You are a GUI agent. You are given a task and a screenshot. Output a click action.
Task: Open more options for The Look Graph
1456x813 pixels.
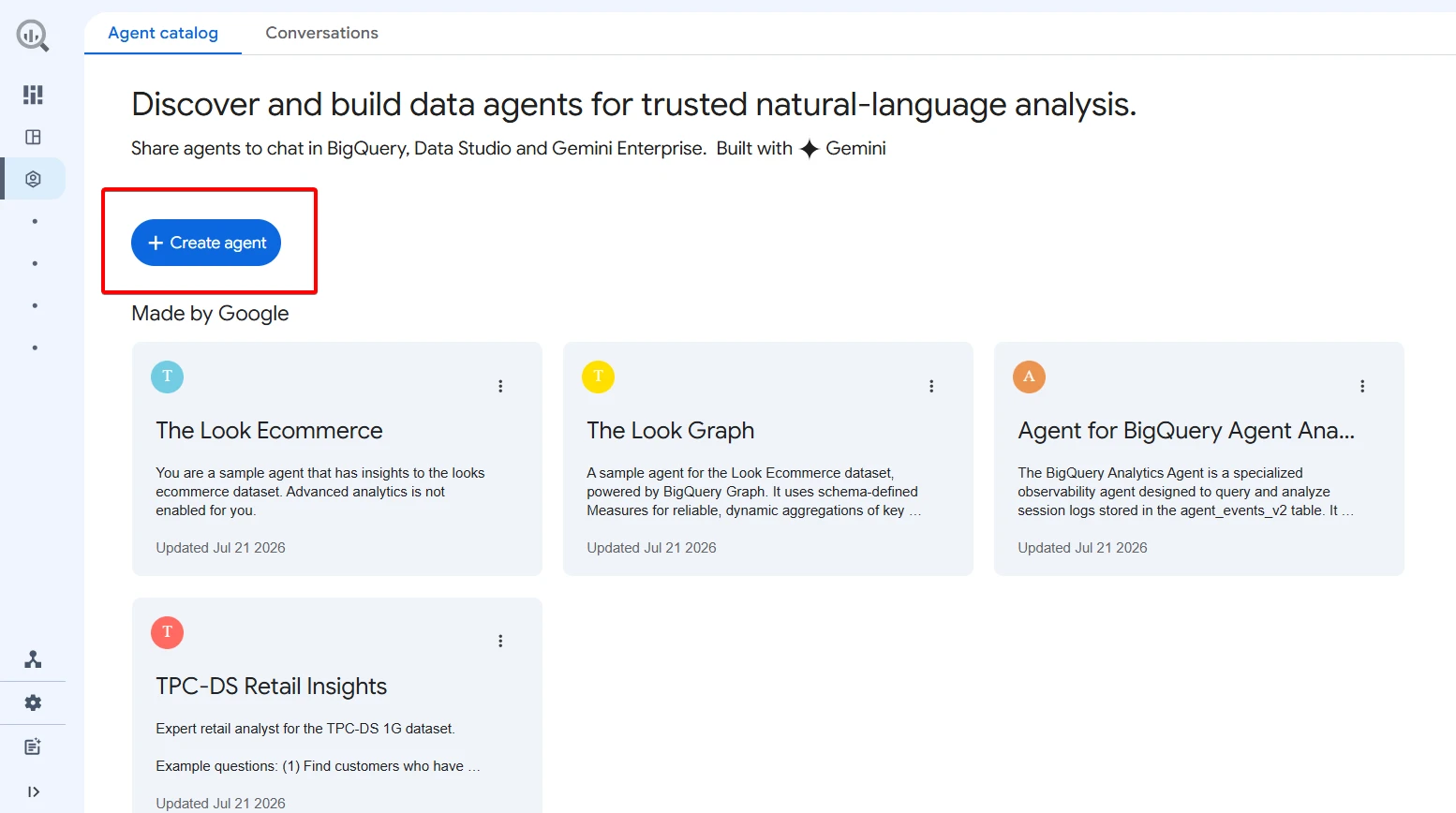(931, 386)
